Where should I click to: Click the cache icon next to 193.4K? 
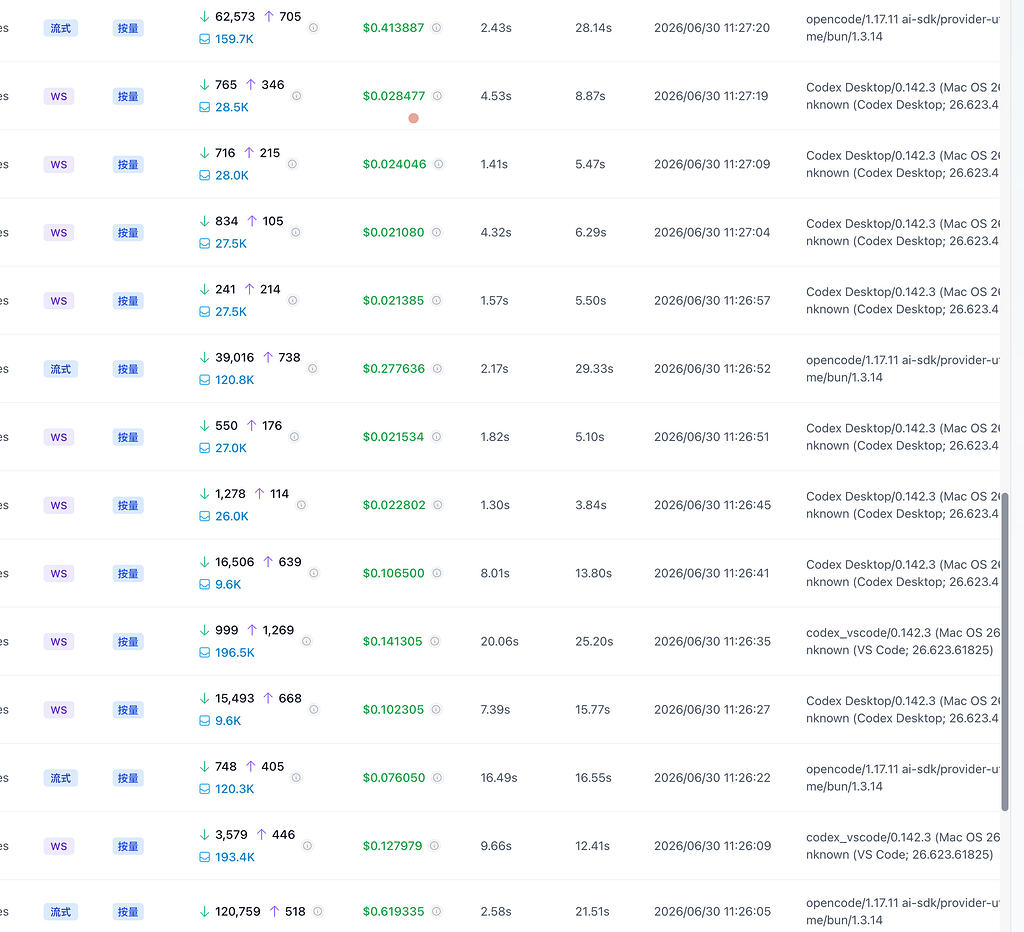204,857
